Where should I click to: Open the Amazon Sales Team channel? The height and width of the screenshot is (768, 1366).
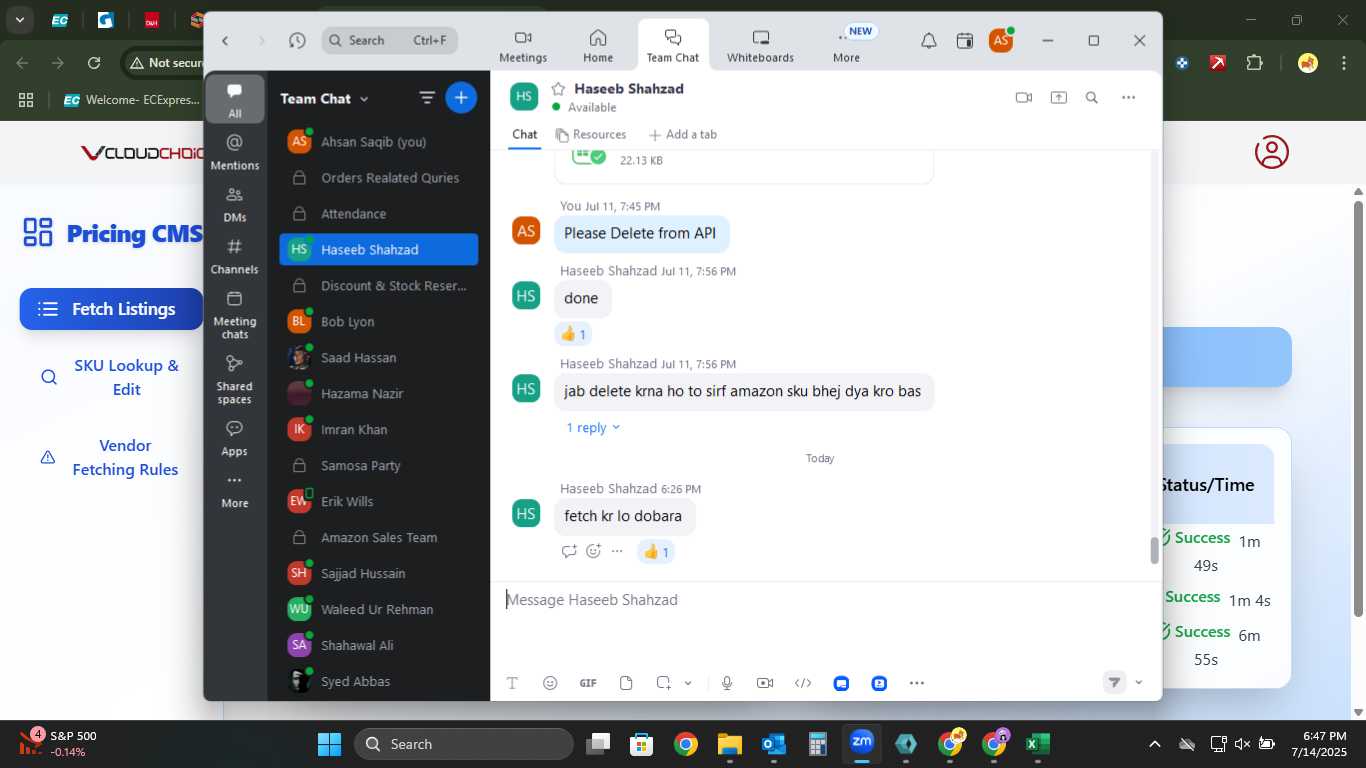[x=379, y=538]
